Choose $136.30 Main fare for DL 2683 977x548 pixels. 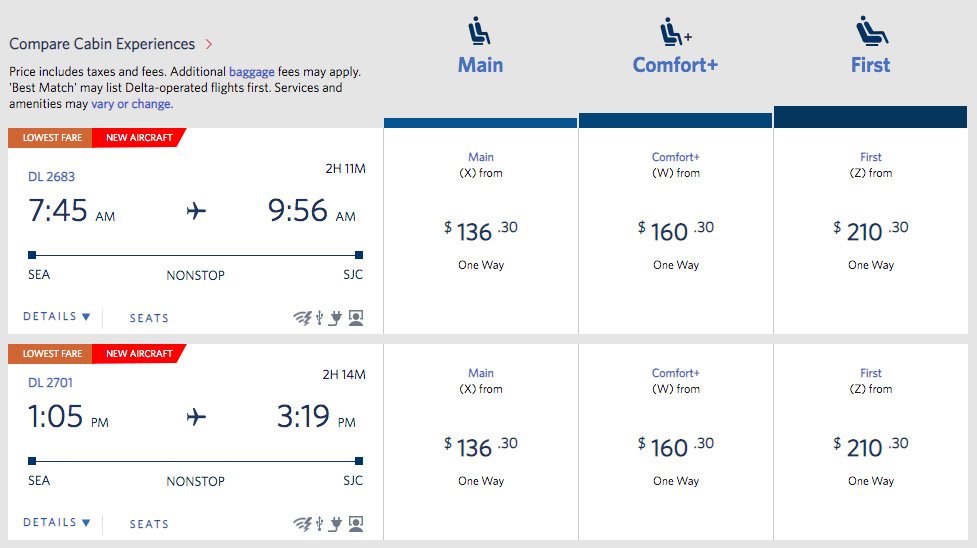[x=481, y=231]
